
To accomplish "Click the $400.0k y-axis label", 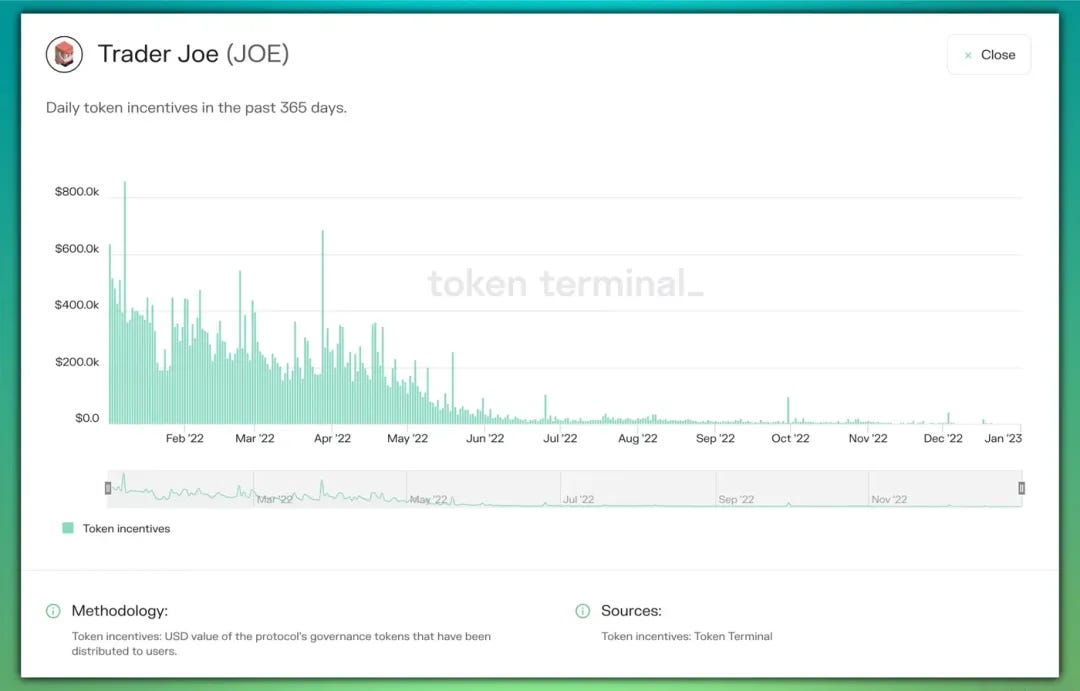I will pos(77,305).
